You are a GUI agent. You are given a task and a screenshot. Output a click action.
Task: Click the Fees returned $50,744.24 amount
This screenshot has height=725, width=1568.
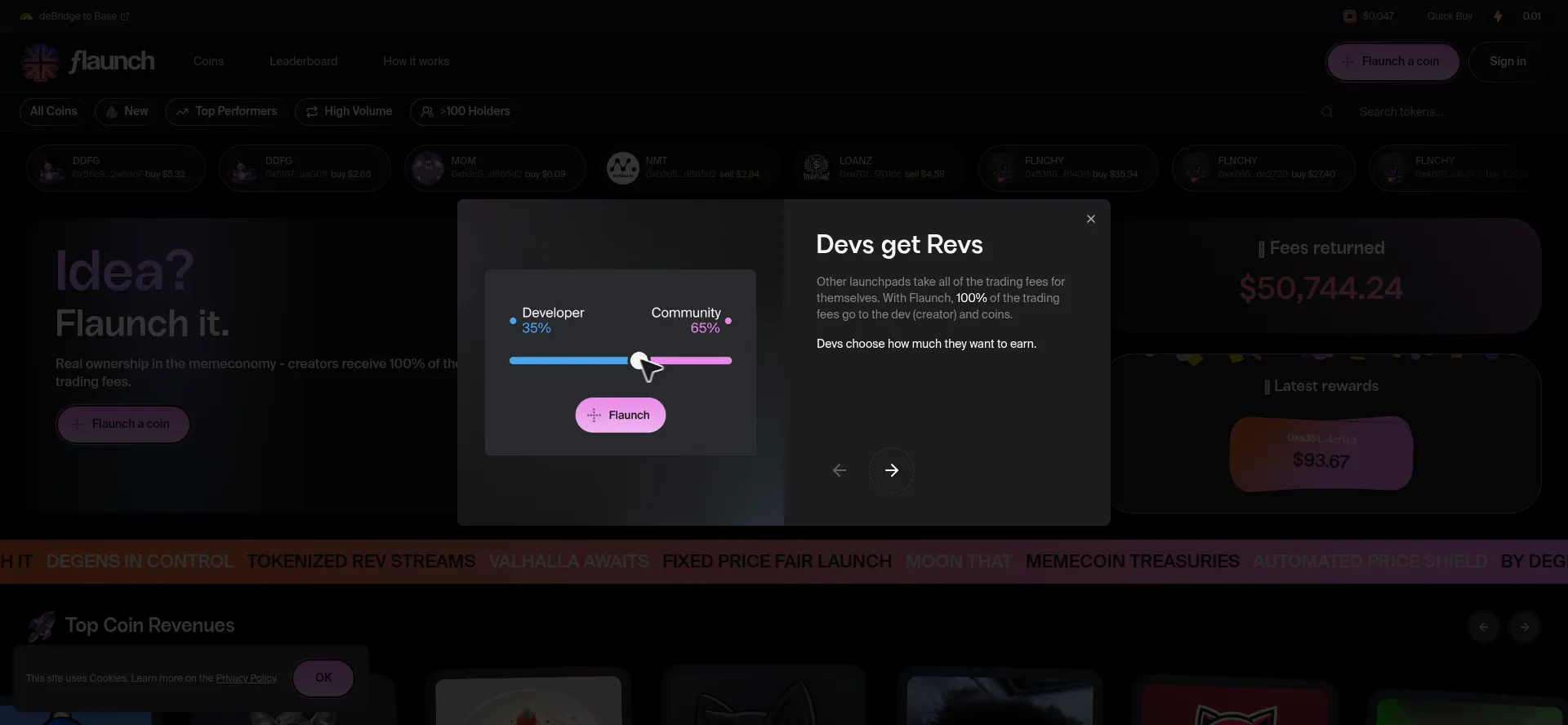point(1321,288)
